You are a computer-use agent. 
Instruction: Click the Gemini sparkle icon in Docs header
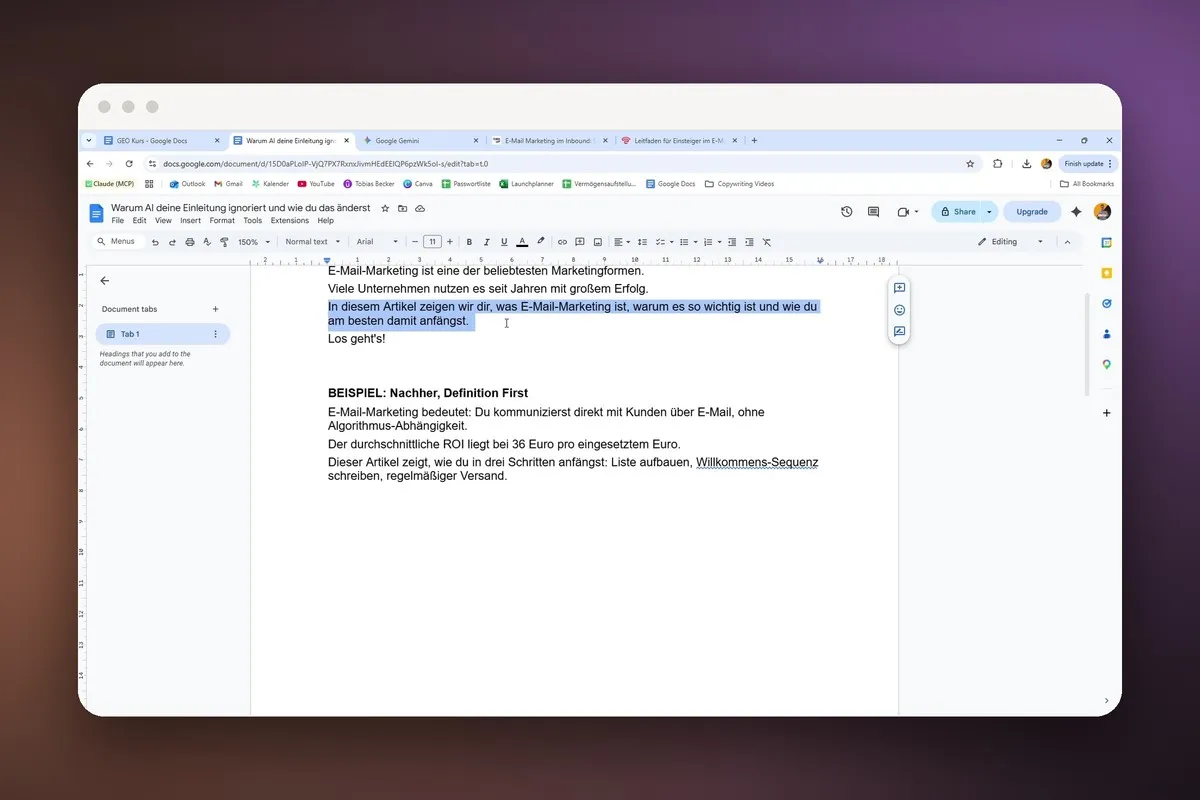(1076, 212)
